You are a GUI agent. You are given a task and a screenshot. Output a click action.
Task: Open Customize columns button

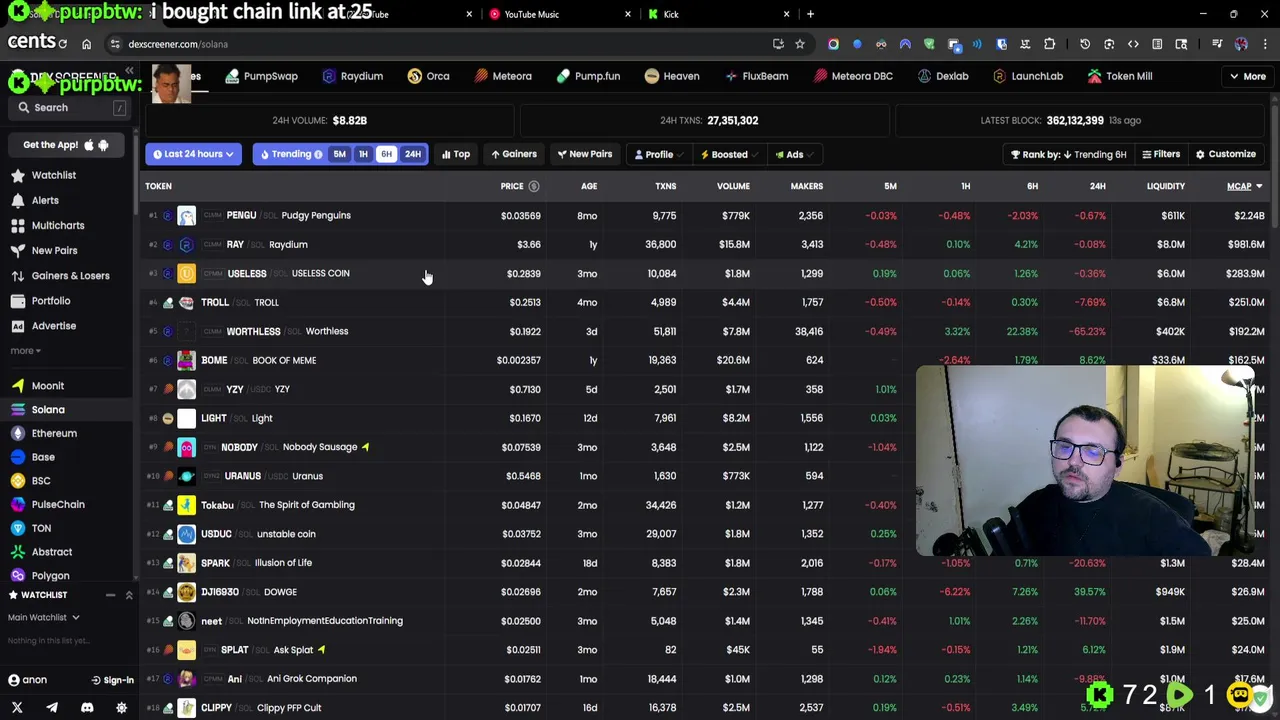(x=1226, y=154)
